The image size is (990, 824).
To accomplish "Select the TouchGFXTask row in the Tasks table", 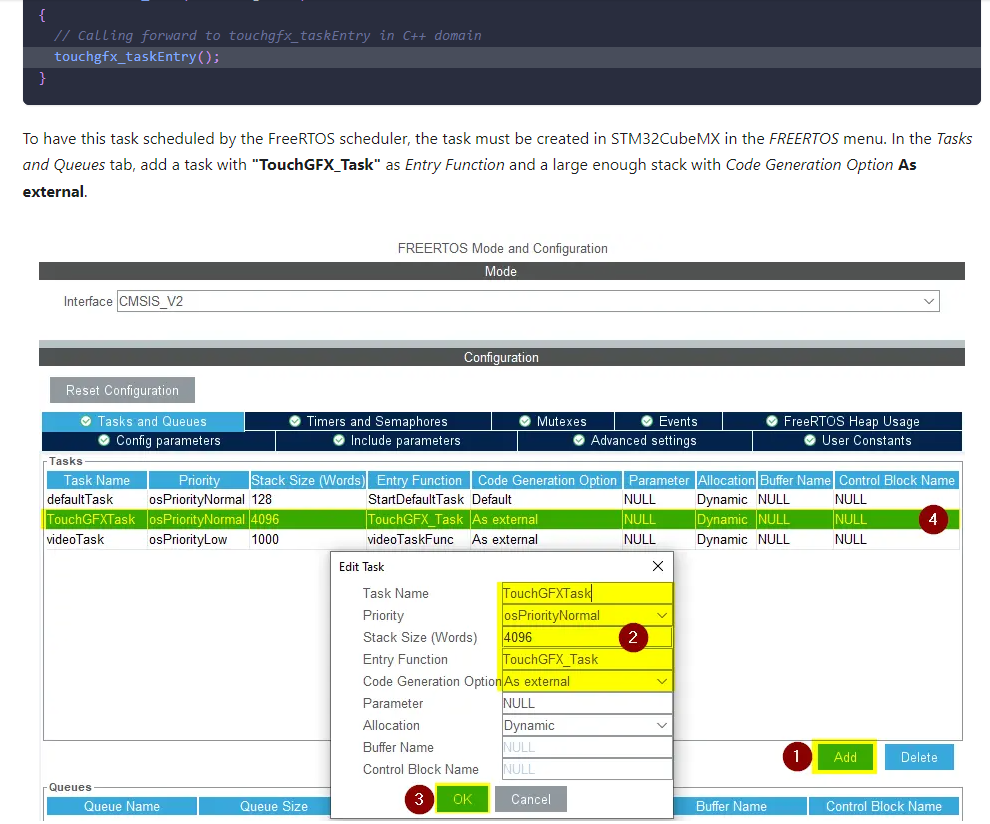I will click(x=502, y=520).
